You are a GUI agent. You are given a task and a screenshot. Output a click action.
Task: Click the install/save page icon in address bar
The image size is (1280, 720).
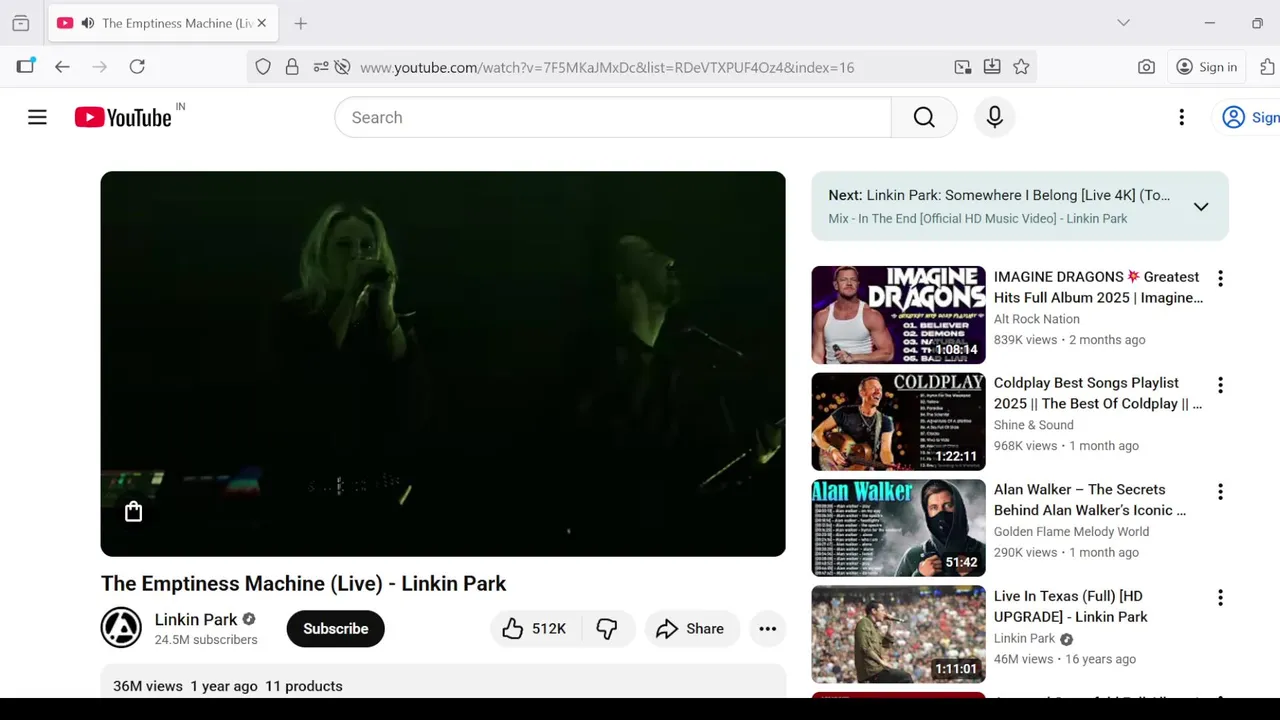992,67
